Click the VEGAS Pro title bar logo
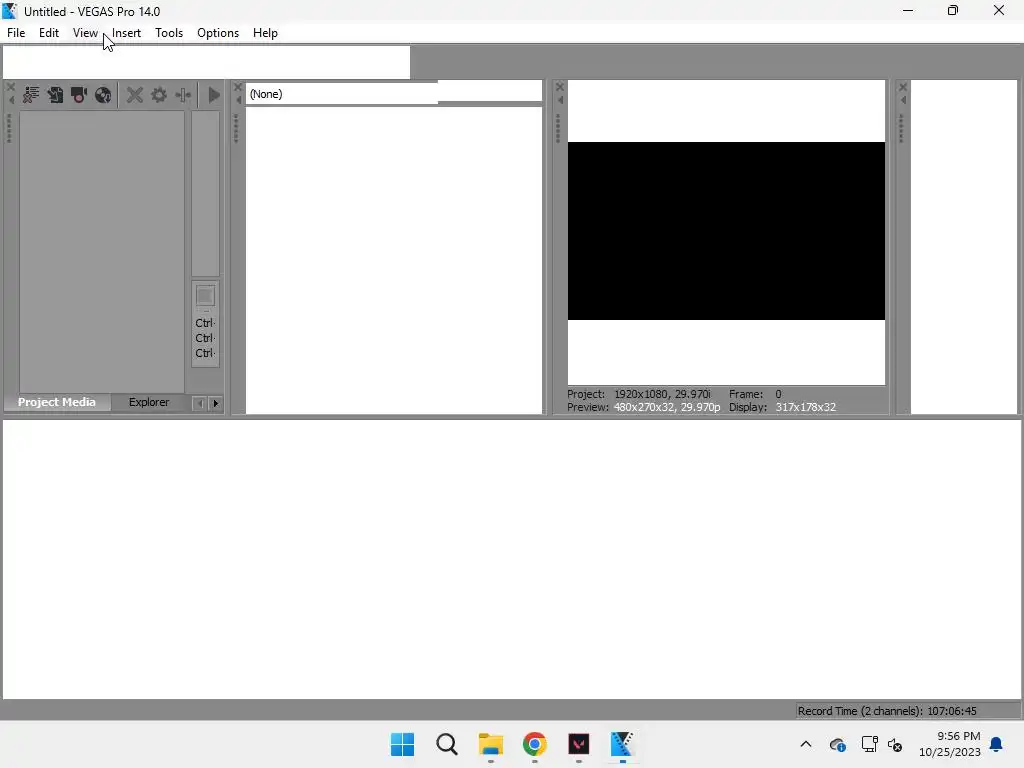The width and height of the screenshot is (1024, 768). pos(10,11)
